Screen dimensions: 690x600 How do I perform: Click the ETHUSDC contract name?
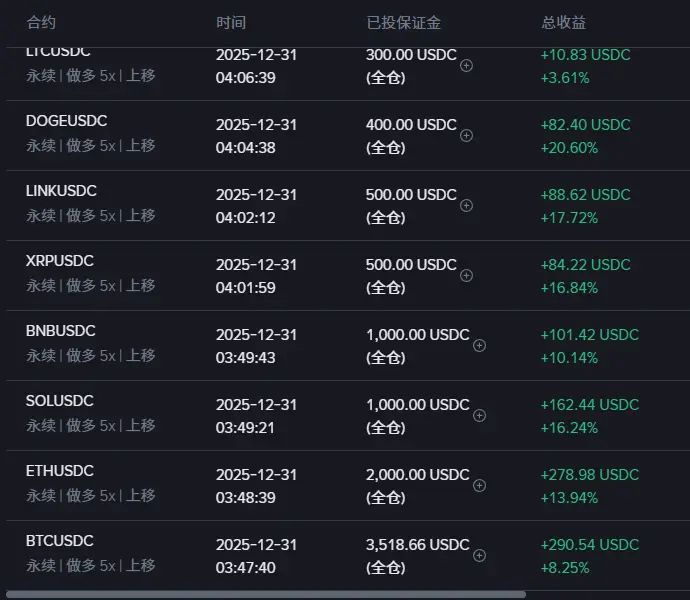click(60, 471)
